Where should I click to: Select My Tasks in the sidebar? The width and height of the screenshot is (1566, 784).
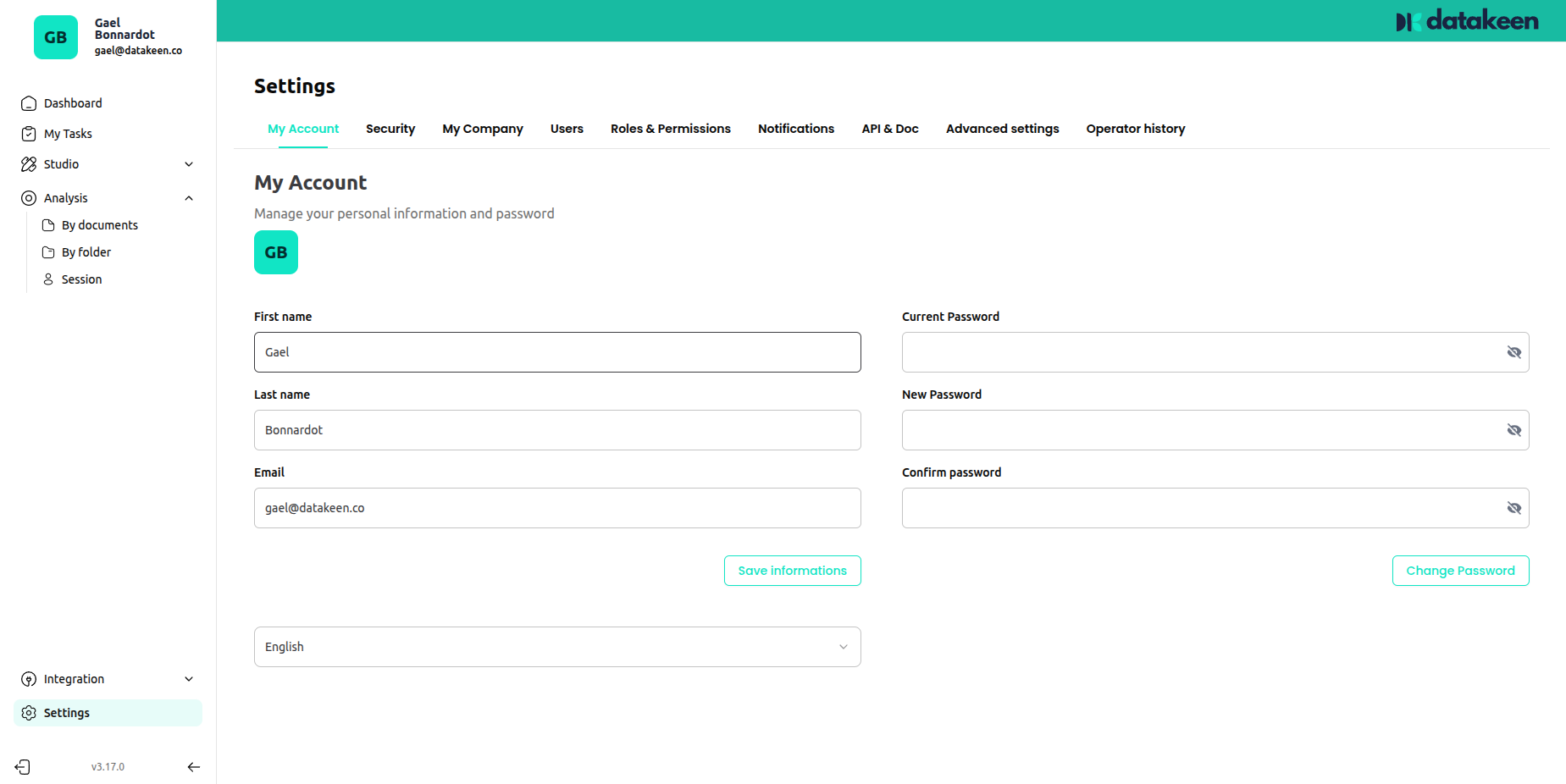[x=67, y=133]
